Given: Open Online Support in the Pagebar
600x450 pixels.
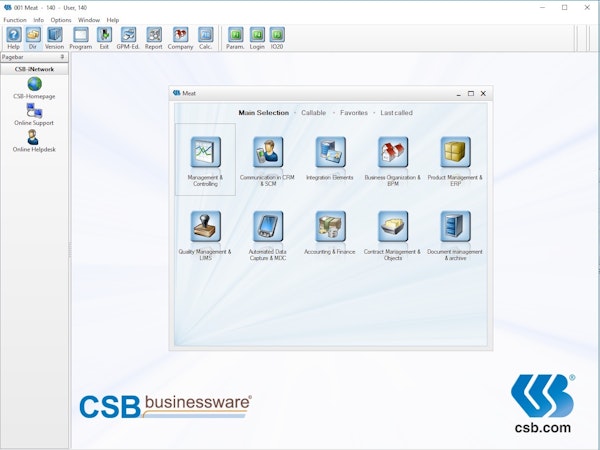Looking at the screenshot, I should click(x=34, y=114).
